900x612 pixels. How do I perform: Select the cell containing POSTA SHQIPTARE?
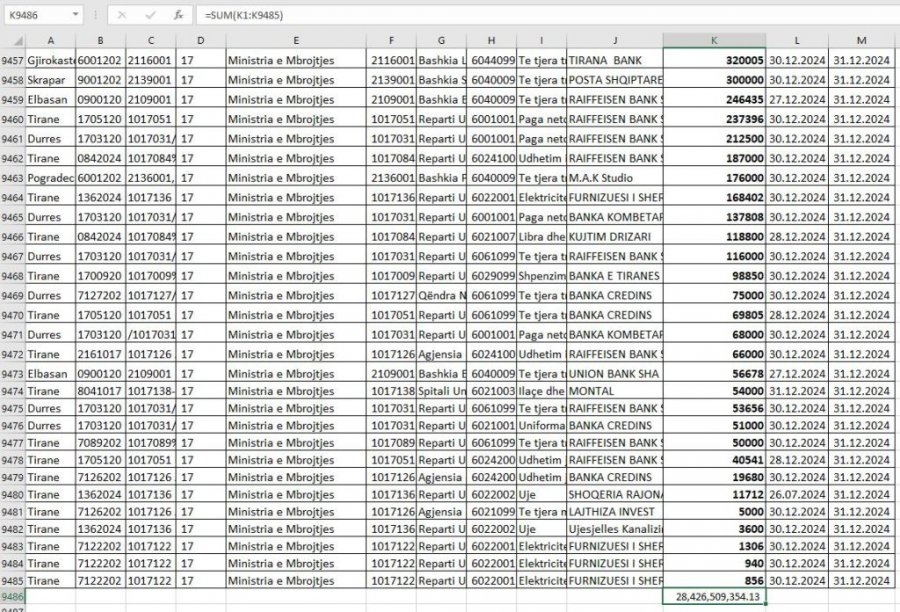(x=614, y=80)
